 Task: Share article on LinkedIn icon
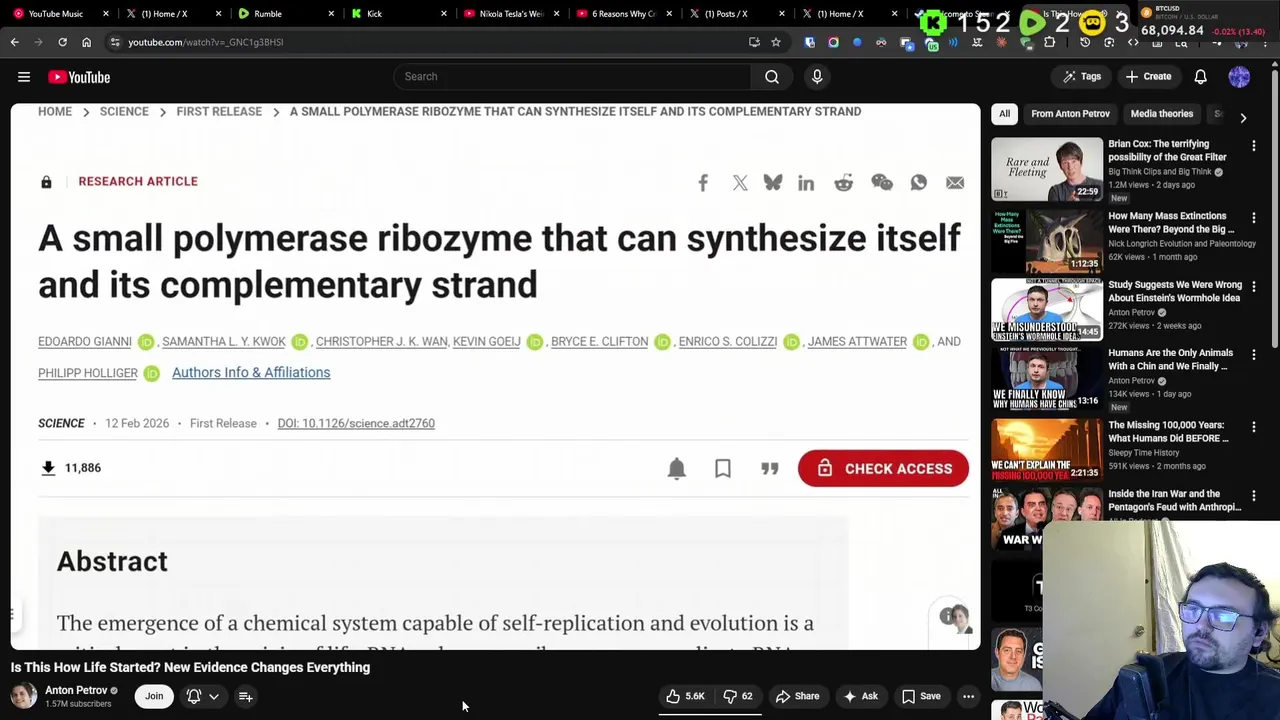(806, 182)
